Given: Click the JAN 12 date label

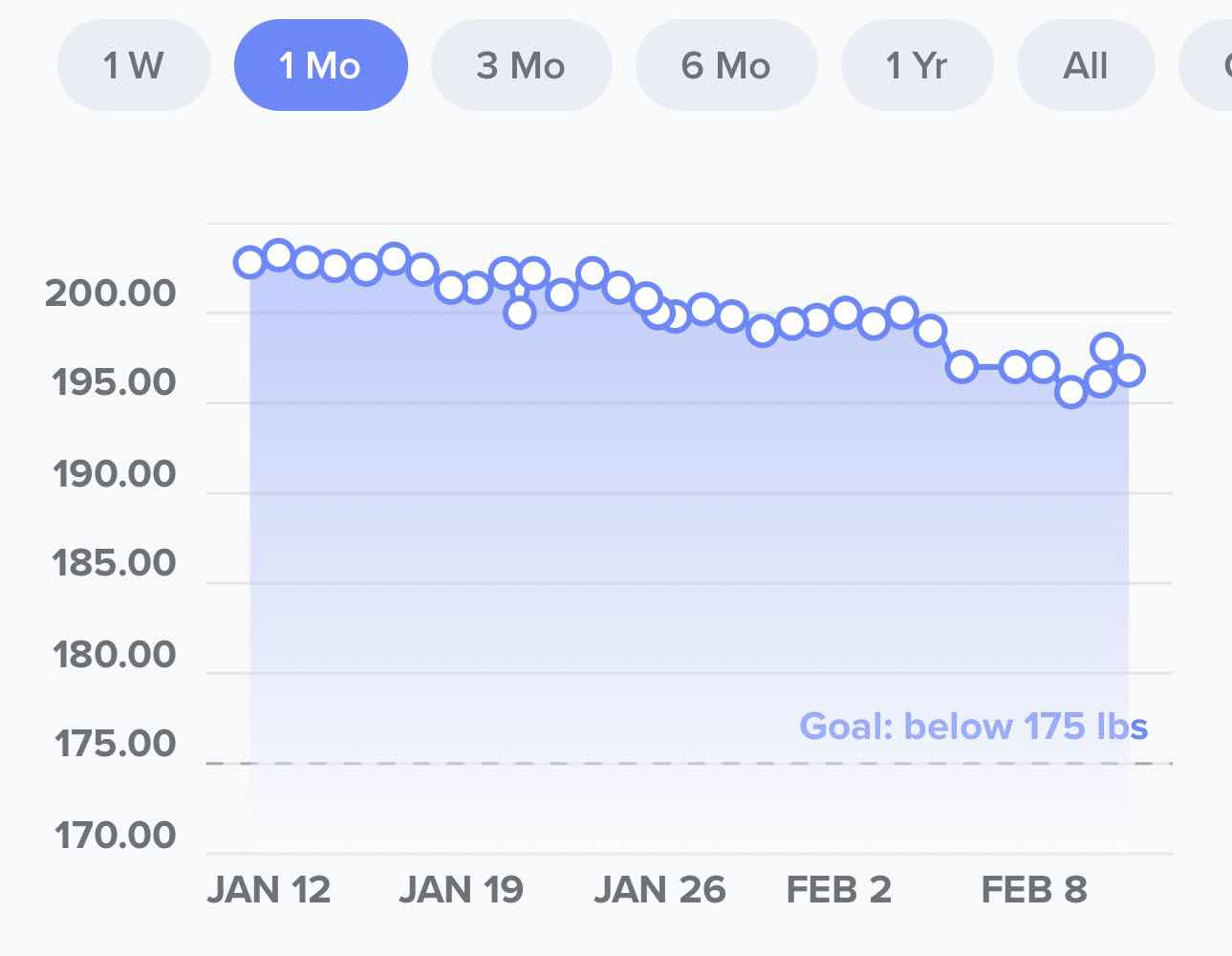Looking at the screenshot, I should pyautogui.click(x=269, y=890).
